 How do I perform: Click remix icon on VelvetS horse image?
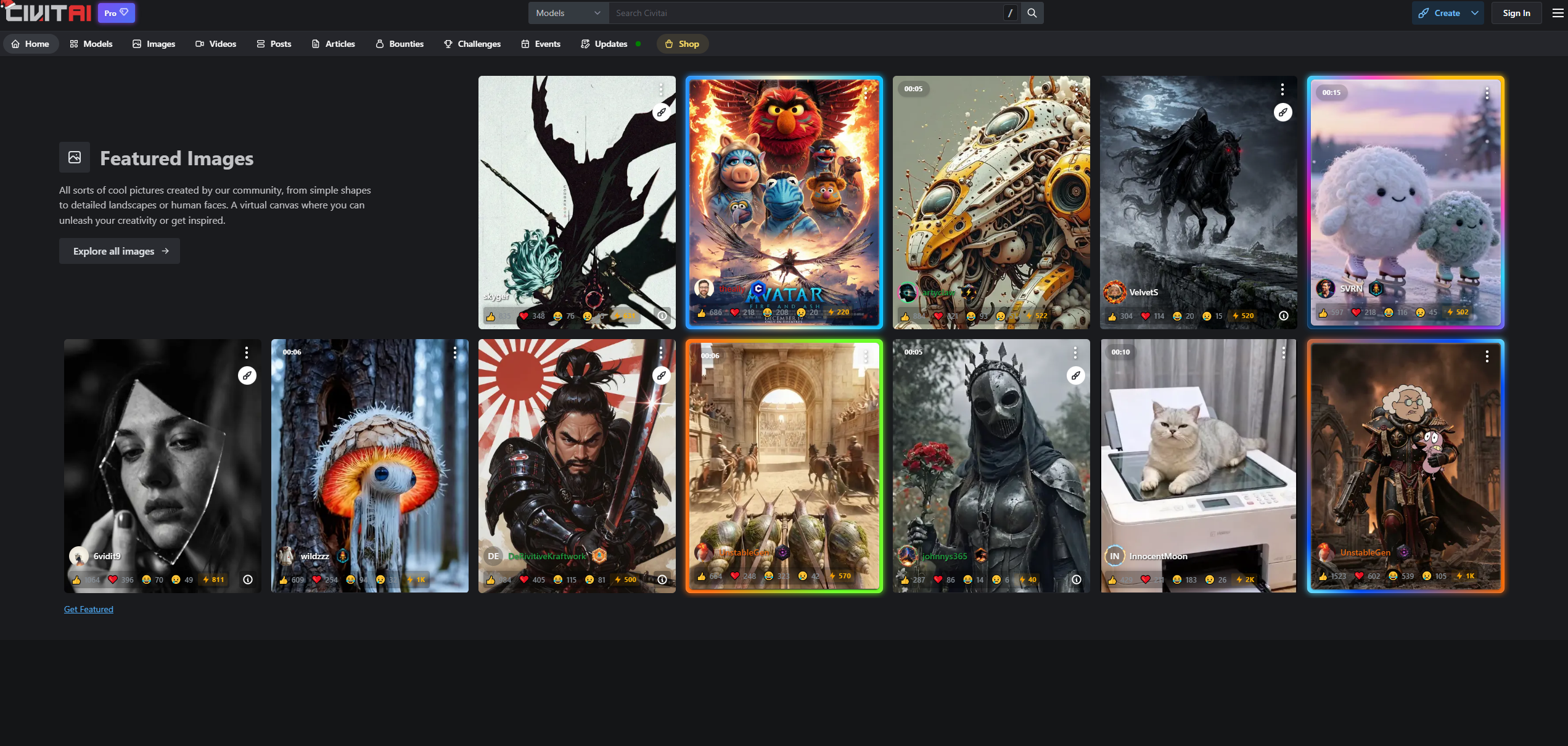pyautogui.click(x=1283, y=112)
